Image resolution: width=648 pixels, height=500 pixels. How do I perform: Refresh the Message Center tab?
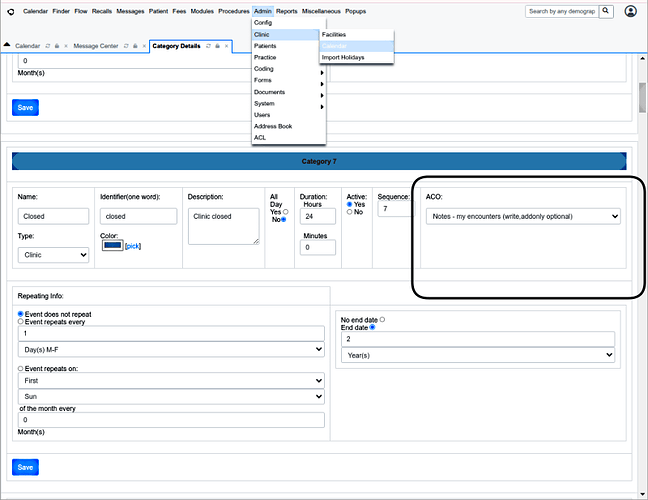[126, 46]
